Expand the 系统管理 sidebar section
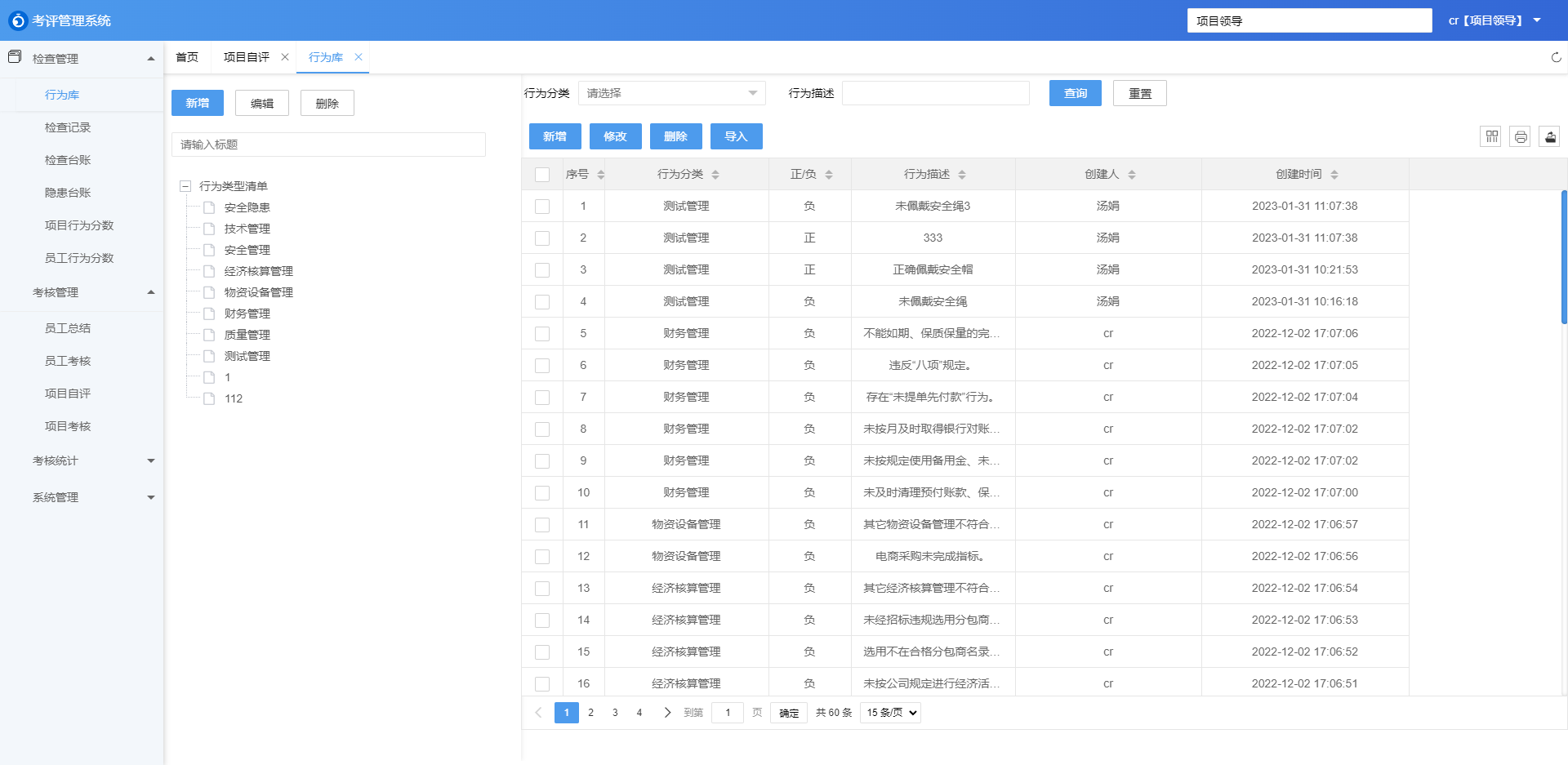The width and height of the screenshot is (1568, 765). pos(151,497)
